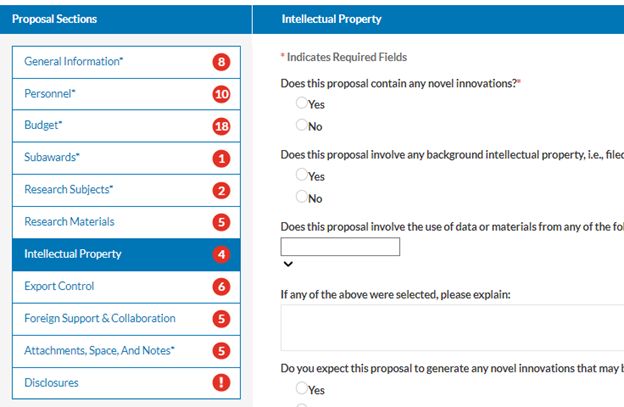Open Foreign Support & Collaboration section
624x407 pixels.
[x=100, y=318]
